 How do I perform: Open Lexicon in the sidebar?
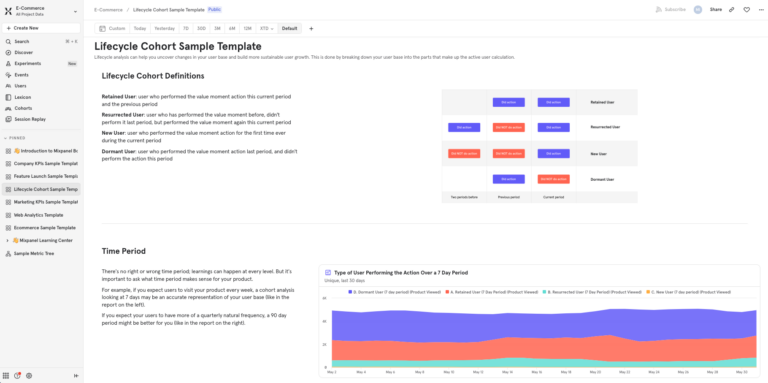tap(41, 97)
